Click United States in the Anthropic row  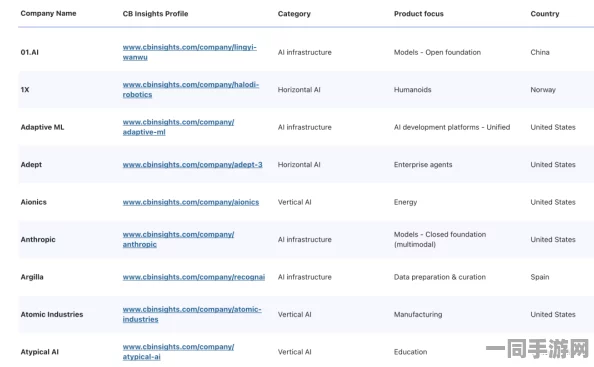pyautogui.click(x=553, y=239)
